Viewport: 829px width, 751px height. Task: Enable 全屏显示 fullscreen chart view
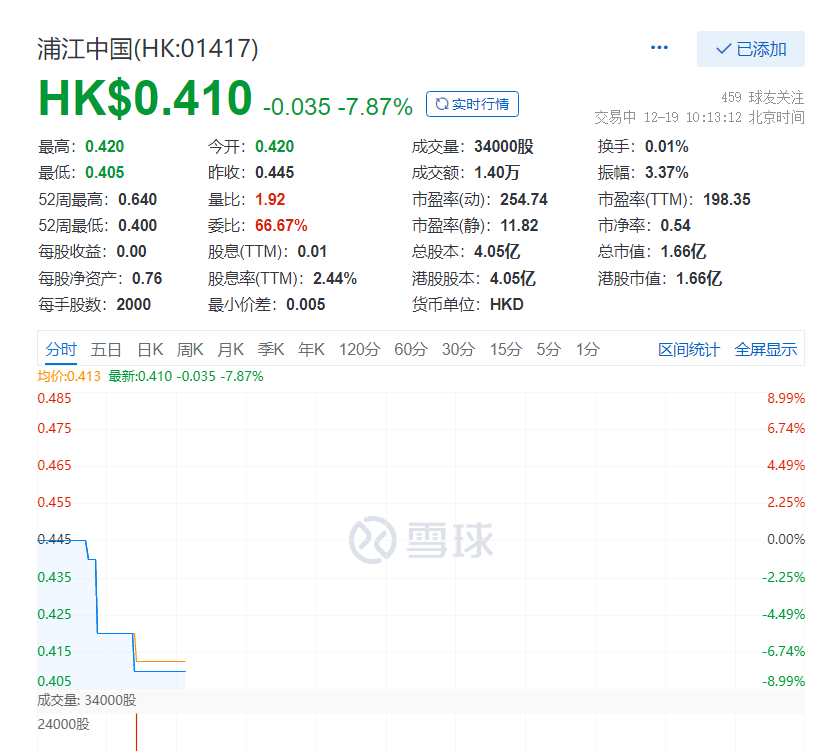[766, 349]
